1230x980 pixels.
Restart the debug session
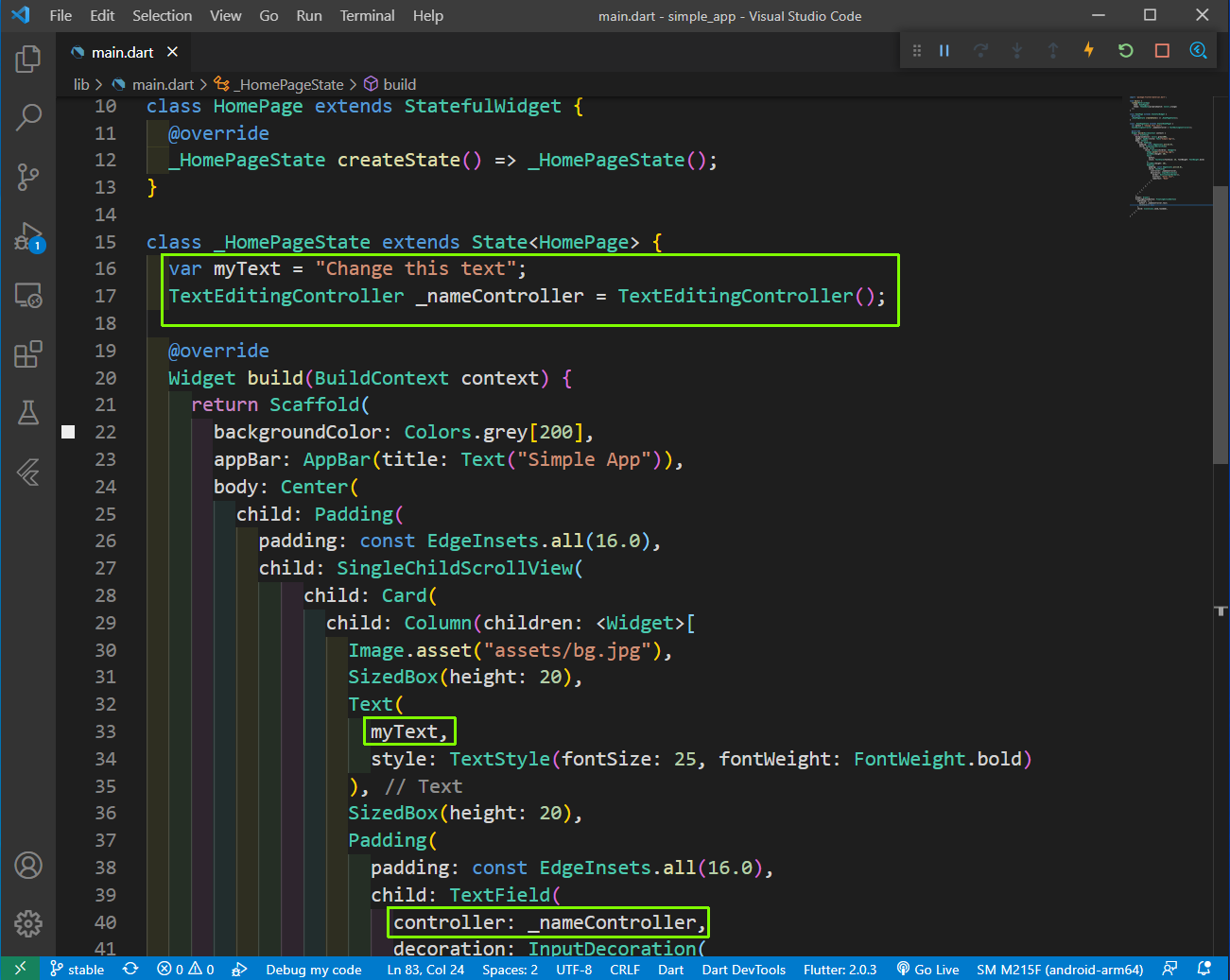coord(1125,51)
